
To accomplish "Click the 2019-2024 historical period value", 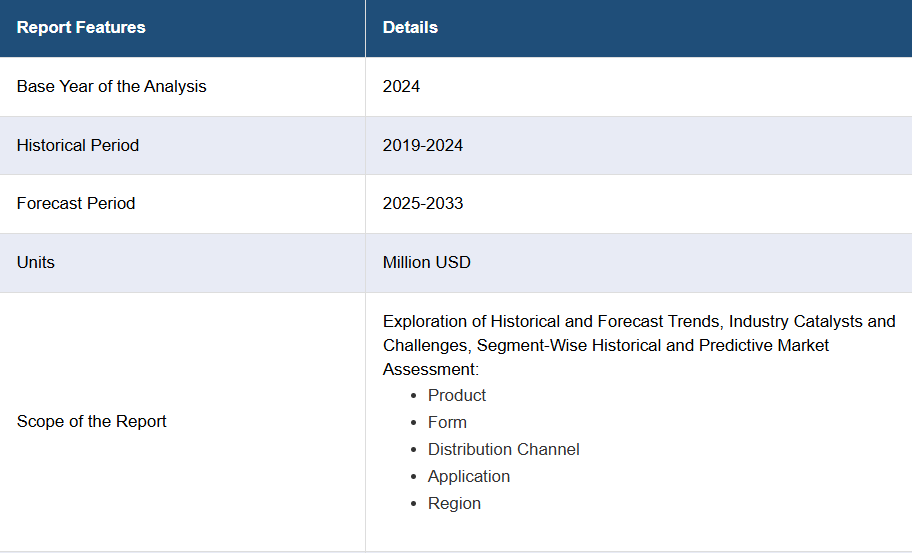I will click(423, 145).
